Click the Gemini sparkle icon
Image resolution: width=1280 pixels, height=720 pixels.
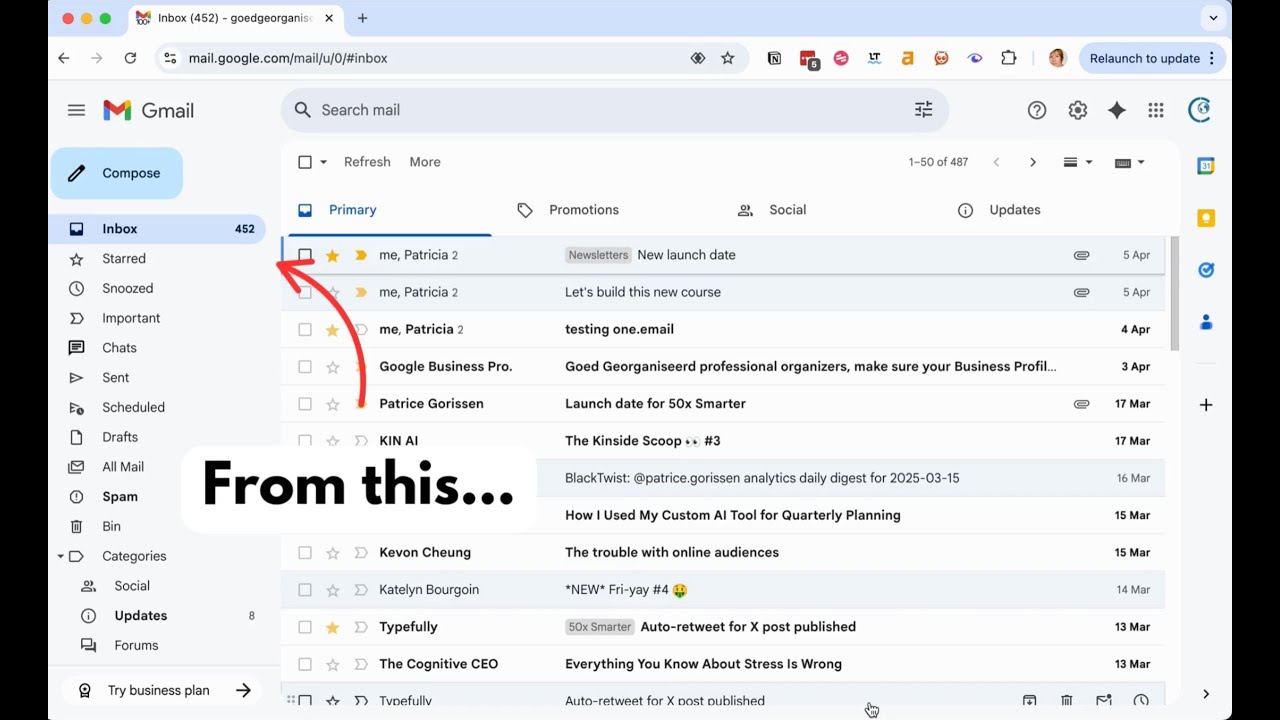click(1117, 110)
